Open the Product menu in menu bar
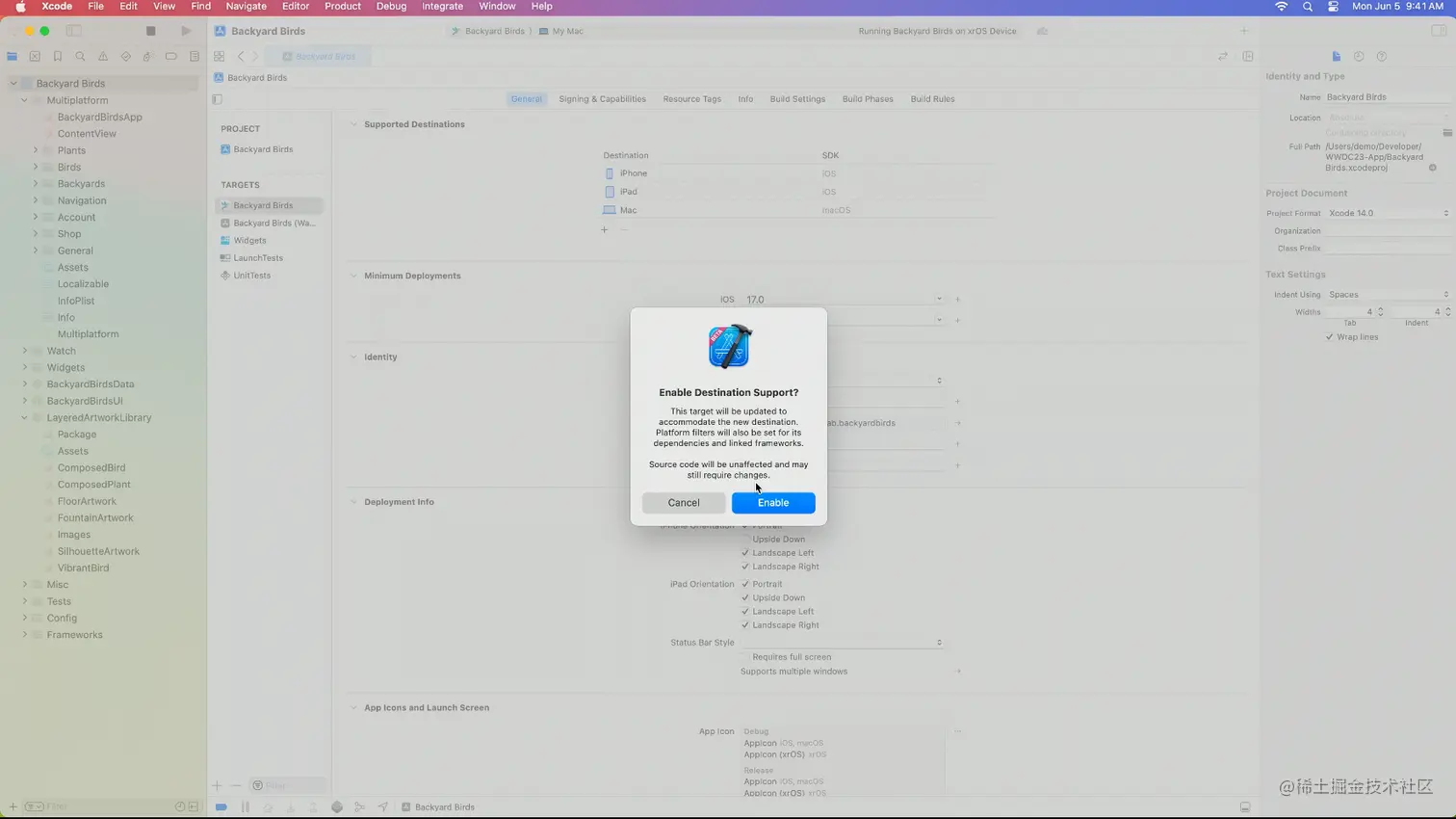This screenshot has height=819, width=1456. 343,7
